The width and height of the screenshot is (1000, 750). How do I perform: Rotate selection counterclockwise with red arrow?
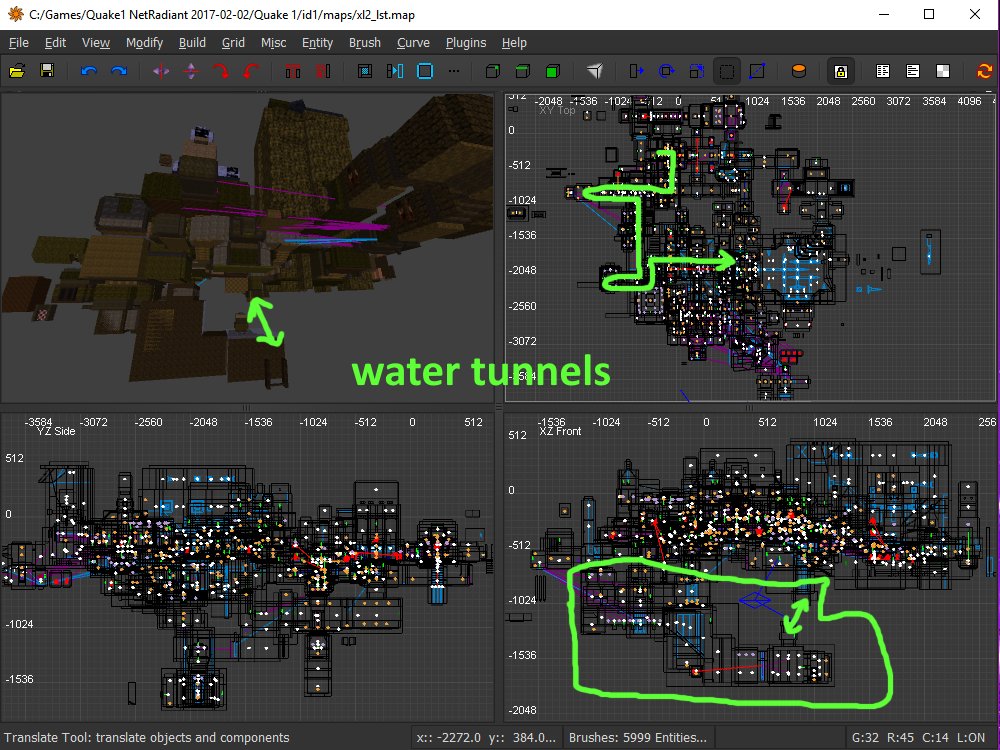click(251, 71)
